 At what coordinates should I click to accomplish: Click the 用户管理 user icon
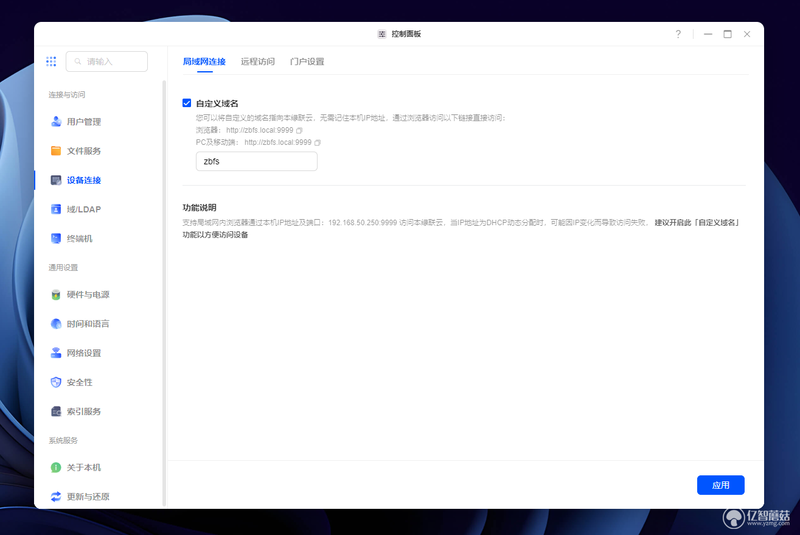(x=56, y=121)
